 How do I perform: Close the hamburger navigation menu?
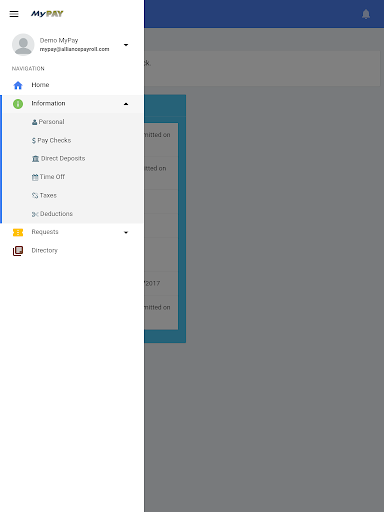[x=14, y=14]
